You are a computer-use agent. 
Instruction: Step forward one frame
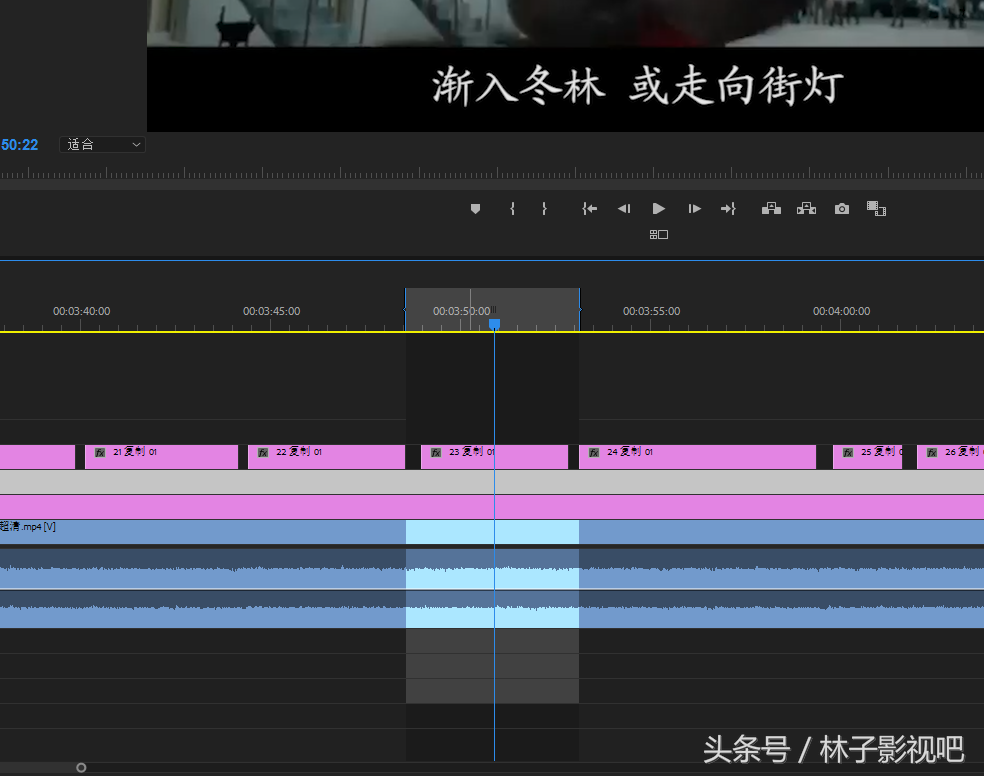[694, 209]
